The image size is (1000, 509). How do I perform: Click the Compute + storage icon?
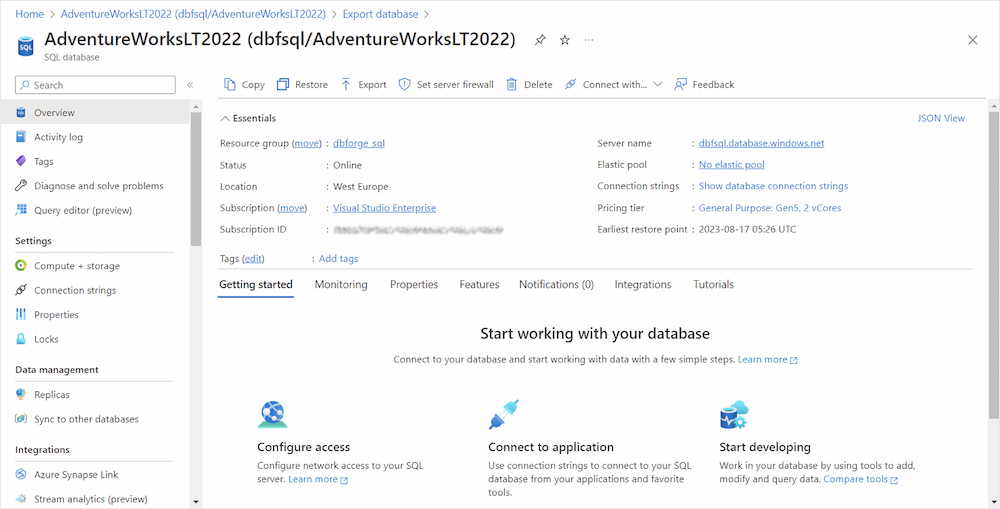pyautogui.click(x=21, y=266)
